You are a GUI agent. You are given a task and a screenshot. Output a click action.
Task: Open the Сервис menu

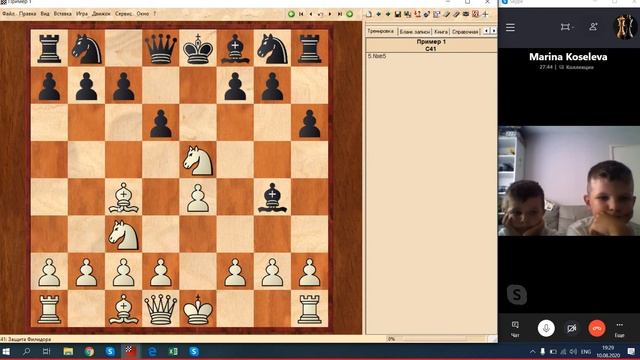pos(123,14)
